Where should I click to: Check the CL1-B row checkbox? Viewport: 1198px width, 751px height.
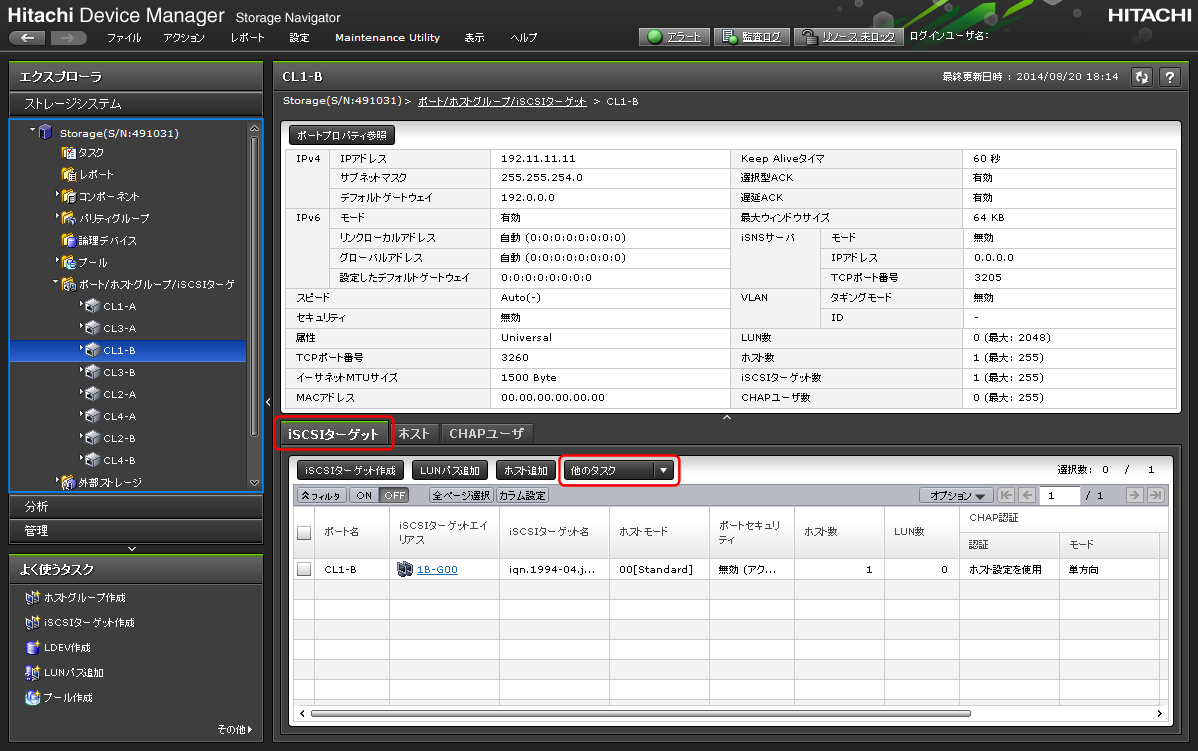tap(304, 569)
